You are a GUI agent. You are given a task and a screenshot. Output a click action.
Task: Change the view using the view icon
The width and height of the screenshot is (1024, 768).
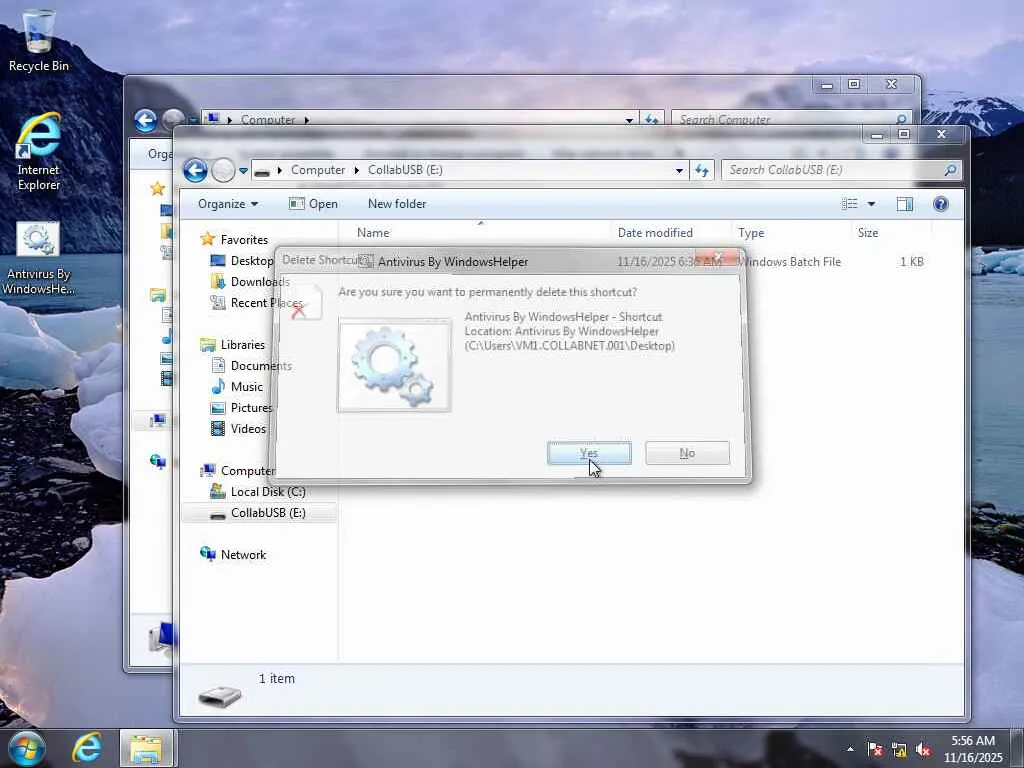[850, 204]
